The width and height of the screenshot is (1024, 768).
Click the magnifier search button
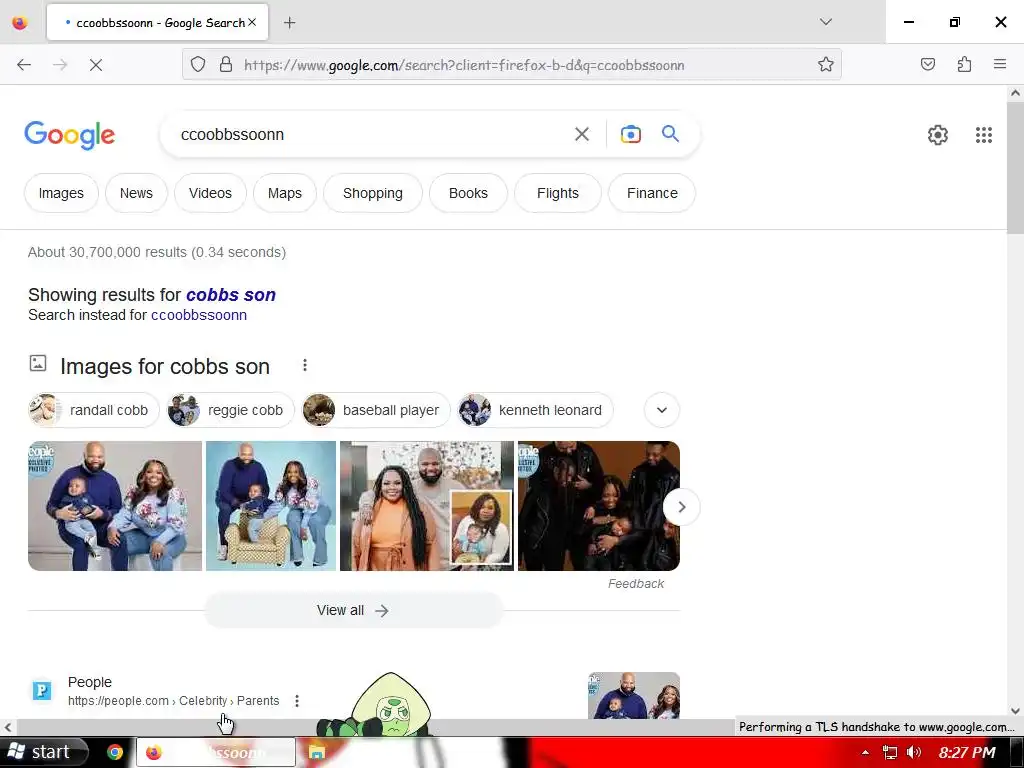pyautogui.click(x=671, y=134)
